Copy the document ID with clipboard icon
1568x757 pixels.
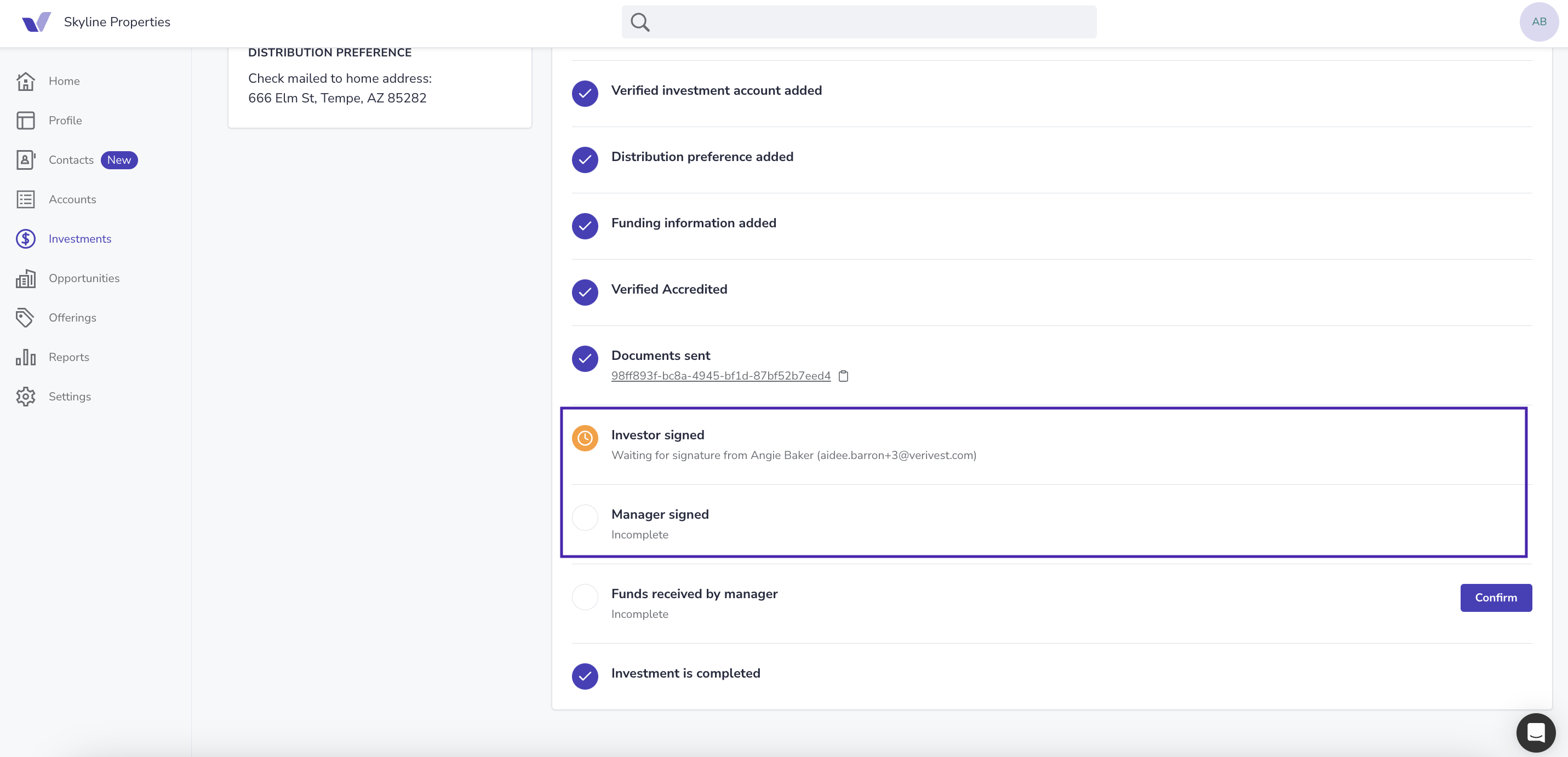click(x=843, y=376)
